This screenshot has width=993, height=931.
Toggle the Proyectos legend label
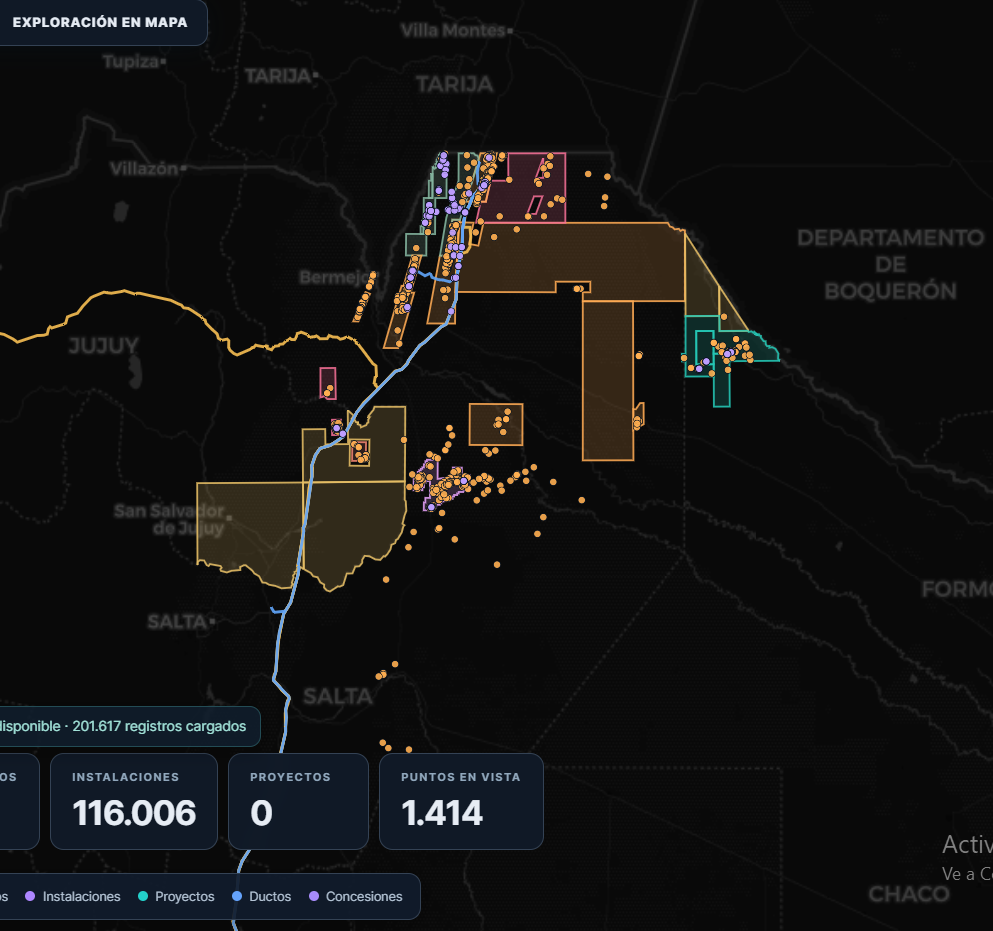click(184, 896)
